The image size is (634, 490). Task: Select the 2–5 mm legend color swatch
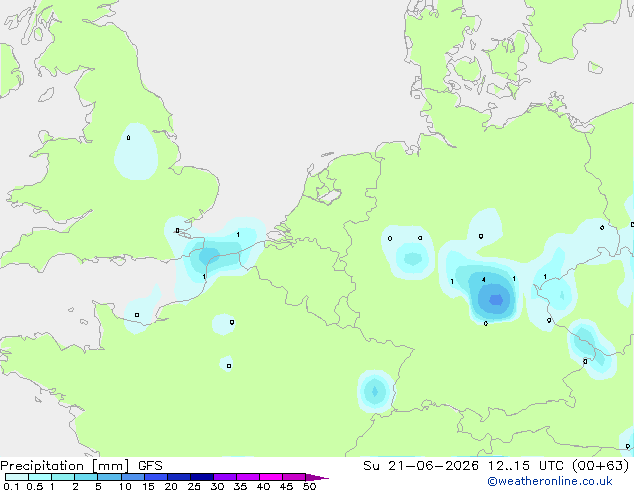coord(86,477)
